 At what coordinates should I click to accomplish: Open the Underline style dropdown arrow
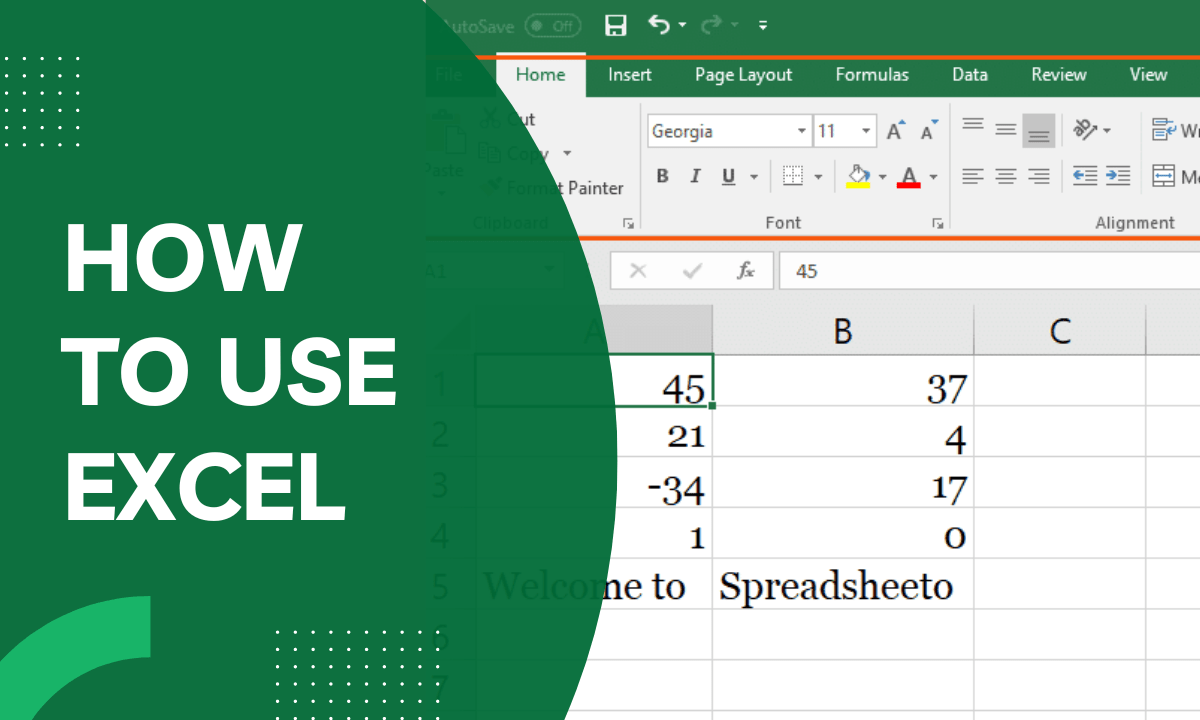tap(753, 178)
